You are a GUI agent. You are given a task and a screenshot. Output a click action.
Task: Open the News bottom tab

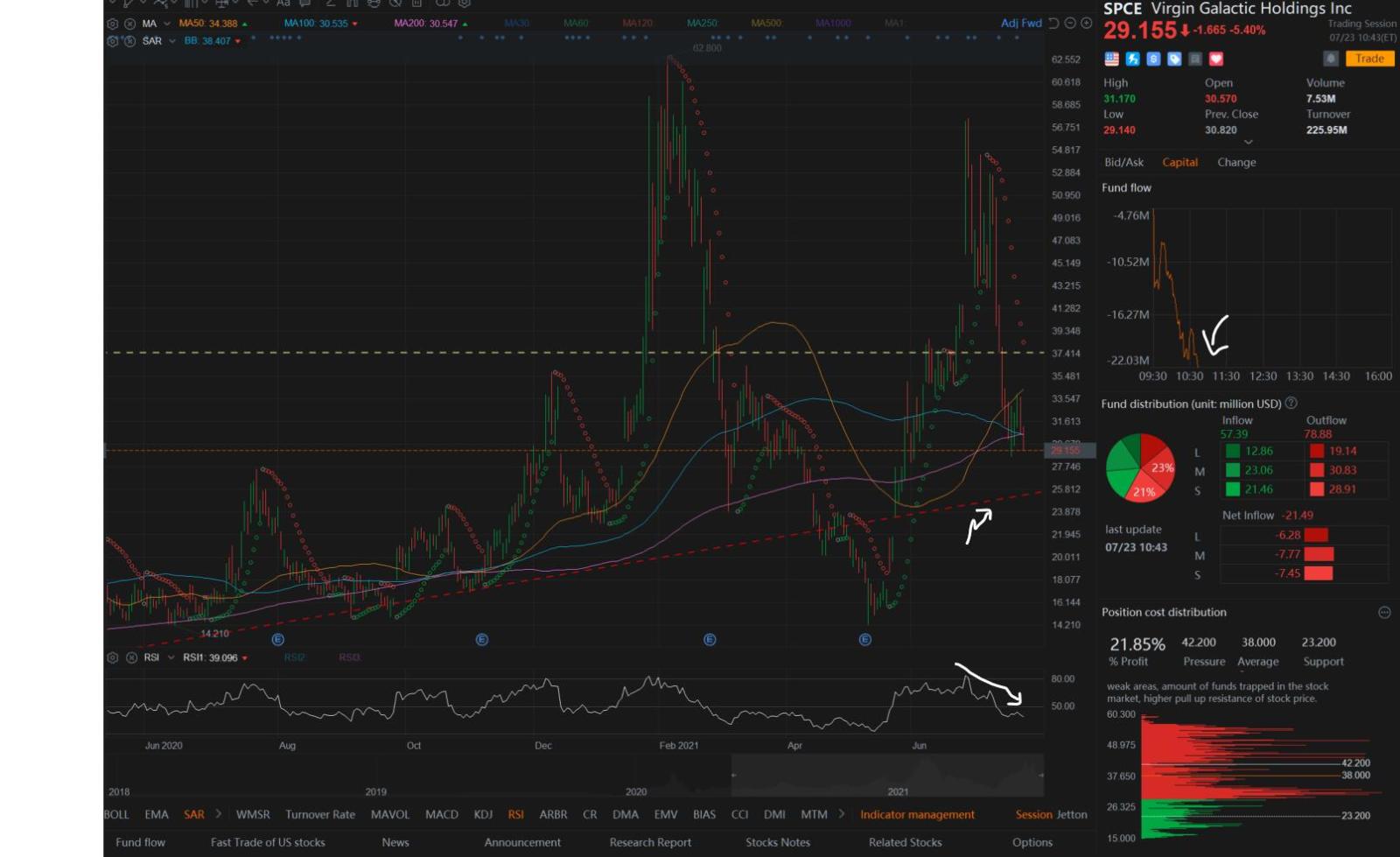tap(395, 842)
